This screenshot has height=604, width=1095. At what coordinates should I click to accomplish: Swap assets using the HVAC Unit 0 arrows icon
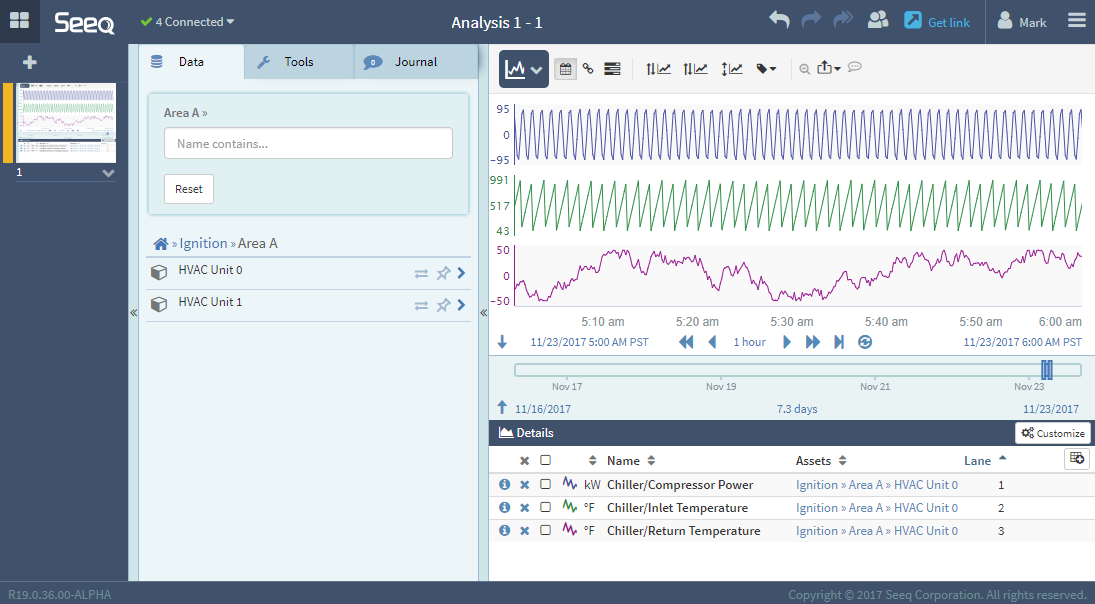tap(421, 273)
